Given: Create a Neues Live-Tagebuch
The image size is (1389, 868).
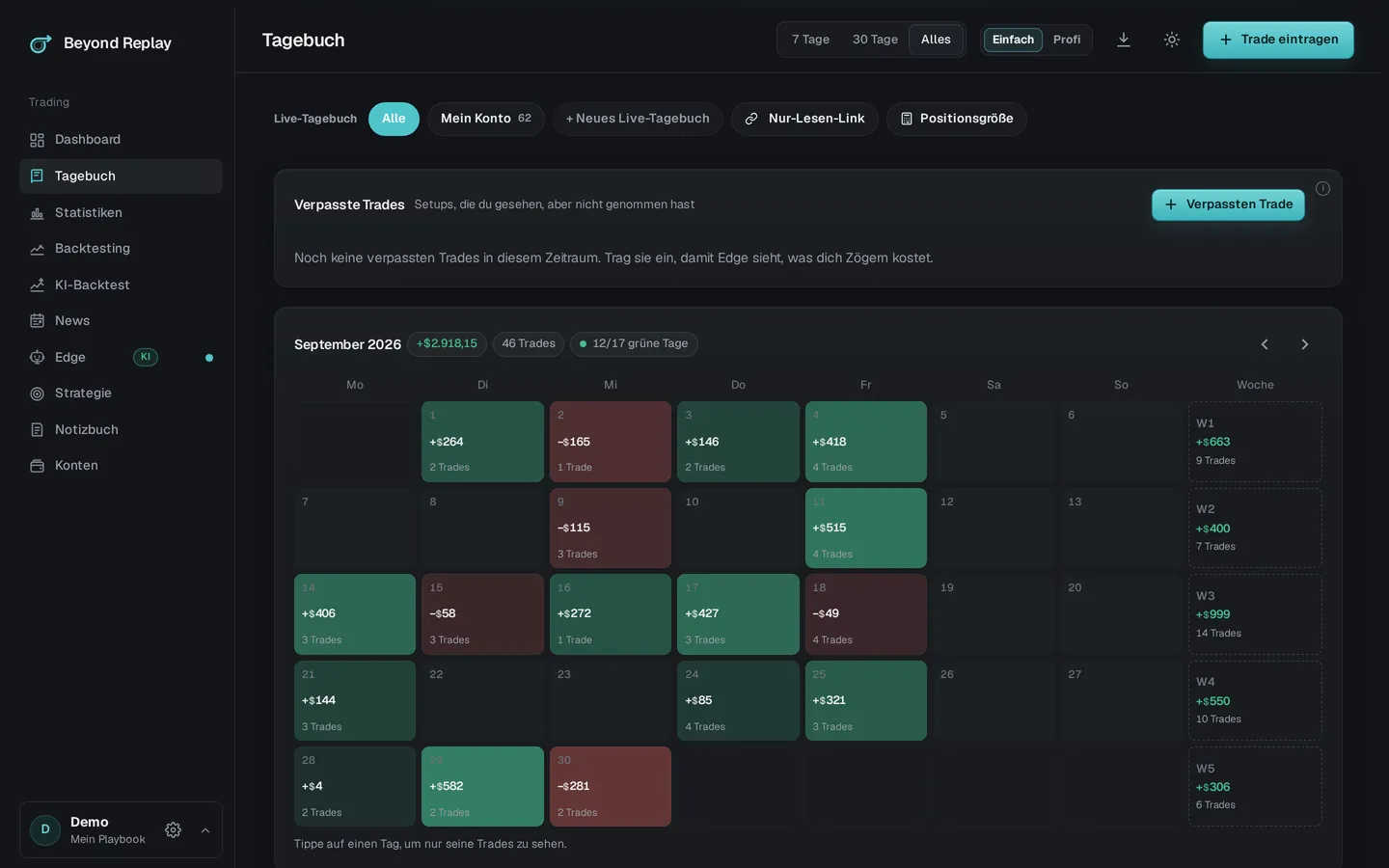Looking at the screenshot, I should tap(638, 119).
